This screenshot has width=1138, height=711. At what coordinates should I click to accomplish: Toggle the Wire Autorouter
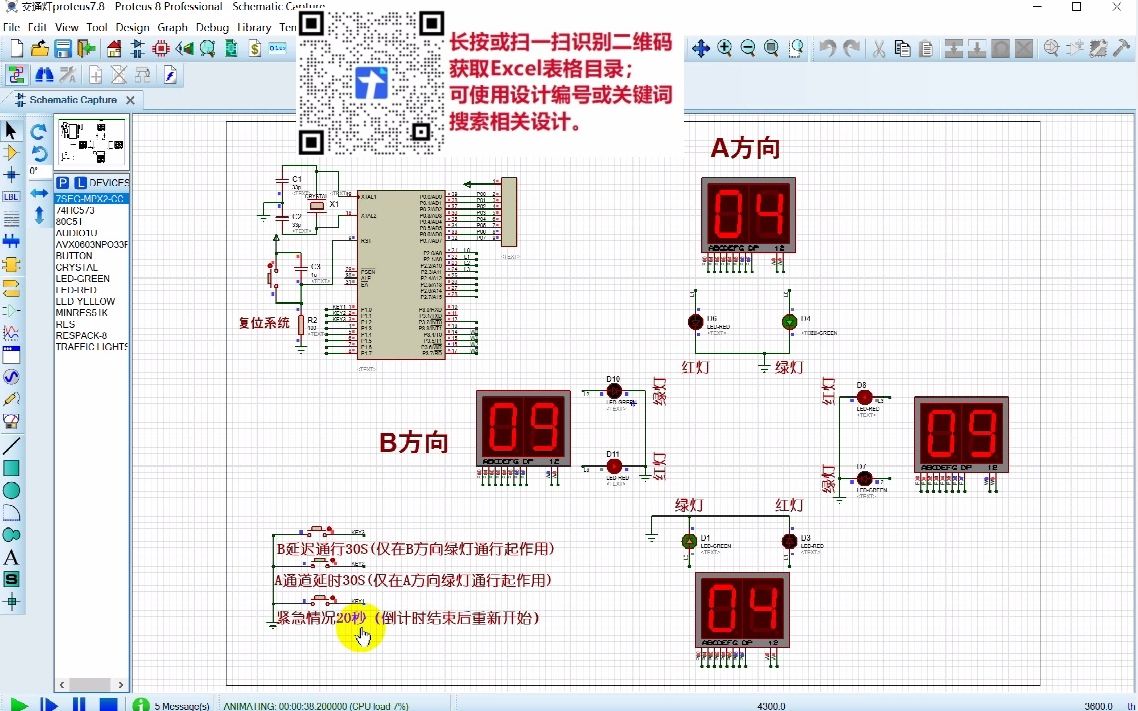[15, 73]
